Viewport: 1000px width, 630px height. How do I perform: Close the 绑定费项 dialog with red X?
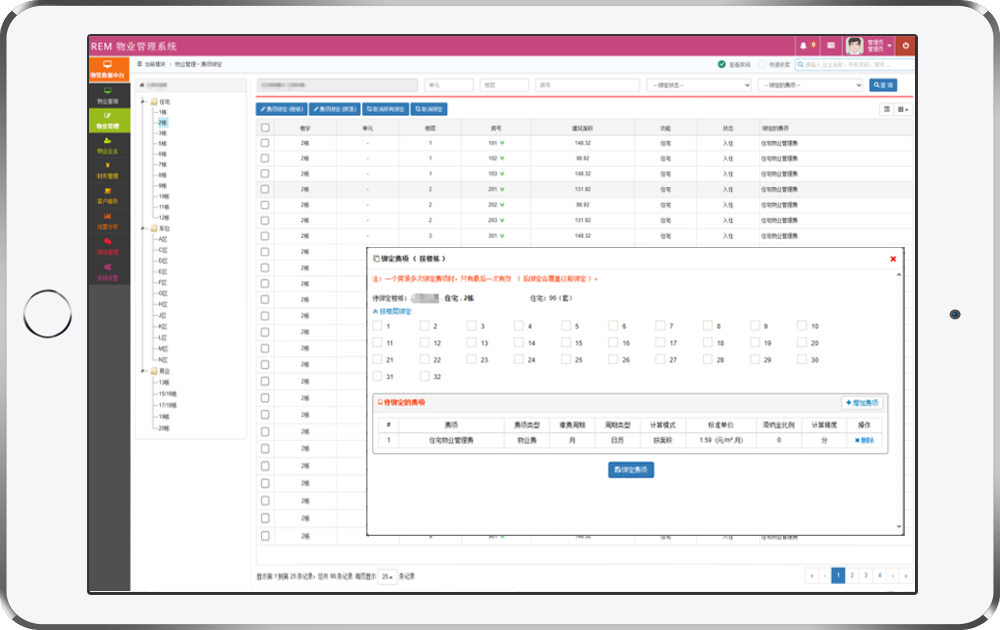pos(893,259)
